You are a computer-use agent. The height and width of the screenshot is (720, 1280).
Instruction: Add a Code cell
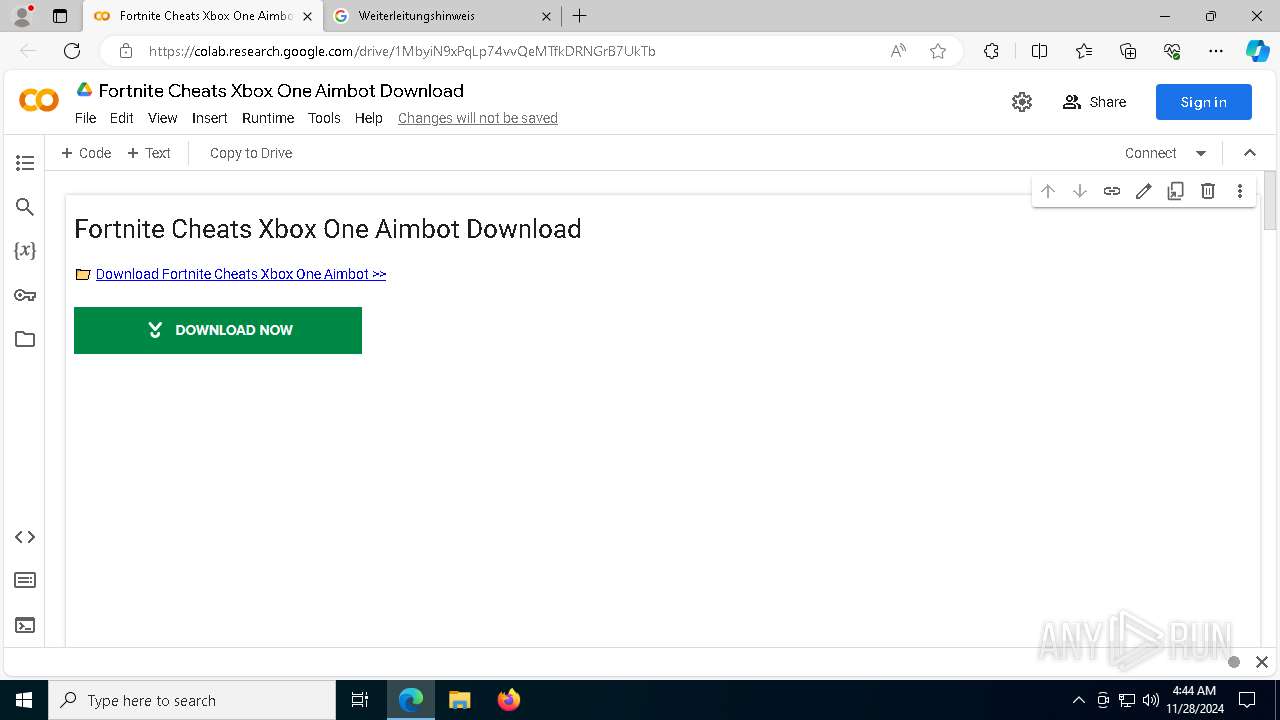[x=86, y=153]
